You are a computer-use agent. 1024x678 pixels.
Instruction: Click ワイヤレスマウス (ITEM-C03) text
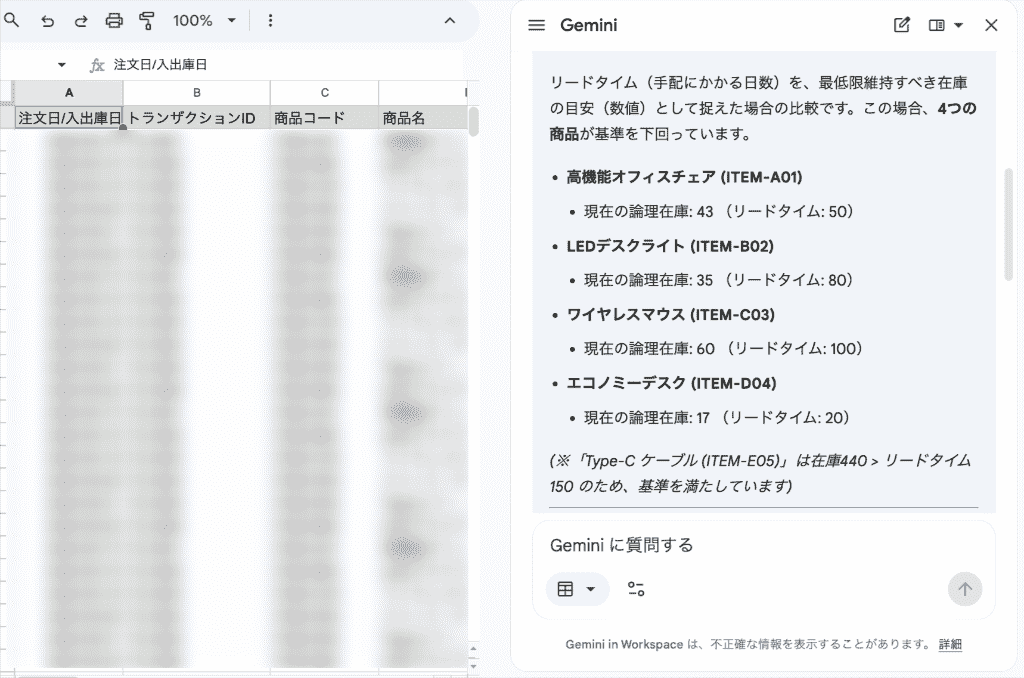pyautogui.click(x=671, y=314)
